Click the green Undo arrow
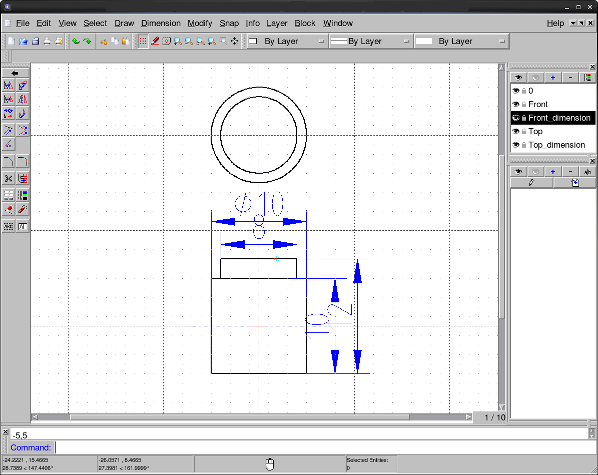This screenshot has width=598, height=475. click(76, 41)
